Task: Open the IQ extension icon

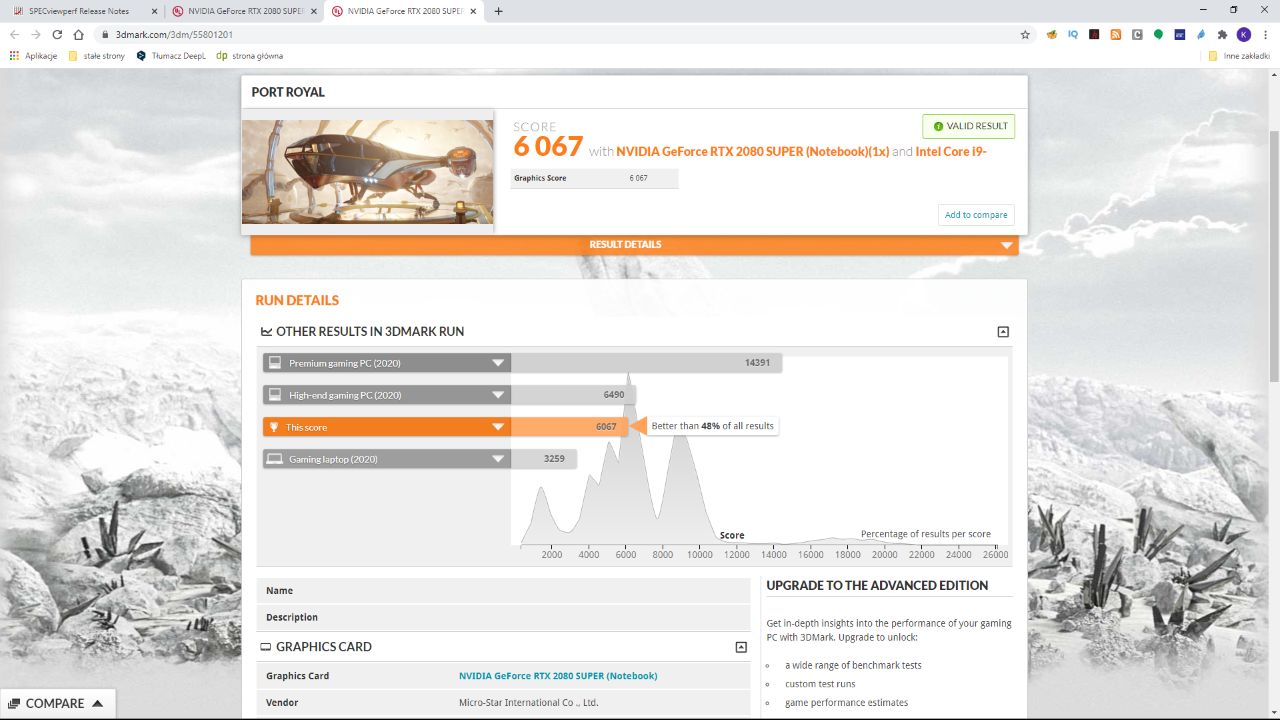Action: 1073,34
